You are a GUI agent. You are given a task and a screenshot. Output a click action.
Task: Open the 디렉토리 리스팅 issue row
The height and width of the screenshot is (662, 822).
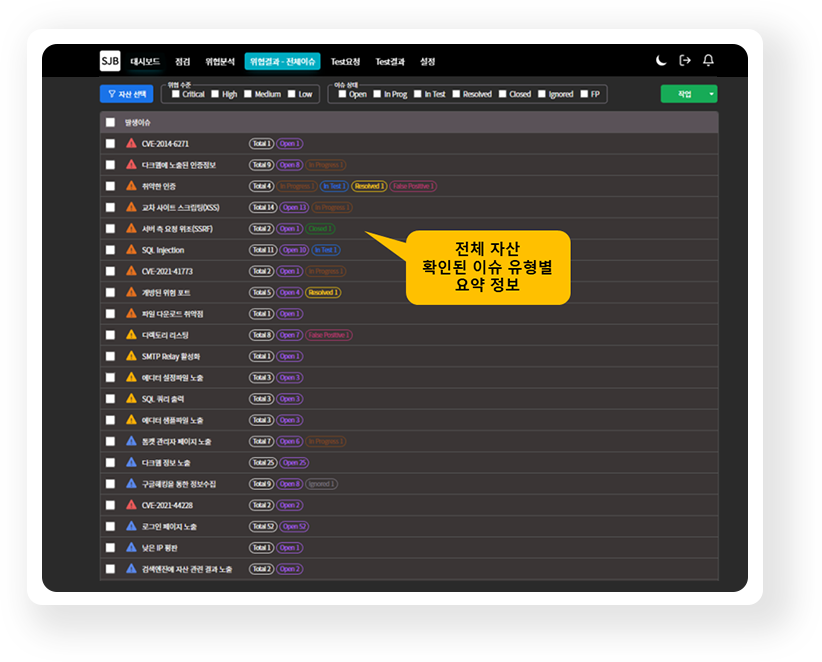[x=165, y=335]
